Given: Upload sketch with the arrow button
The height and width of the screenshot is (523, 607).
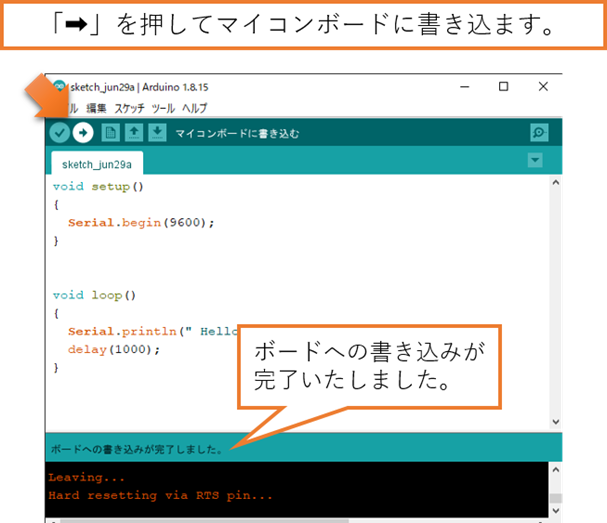Looking at the screenshot, I should coord(83,133).
